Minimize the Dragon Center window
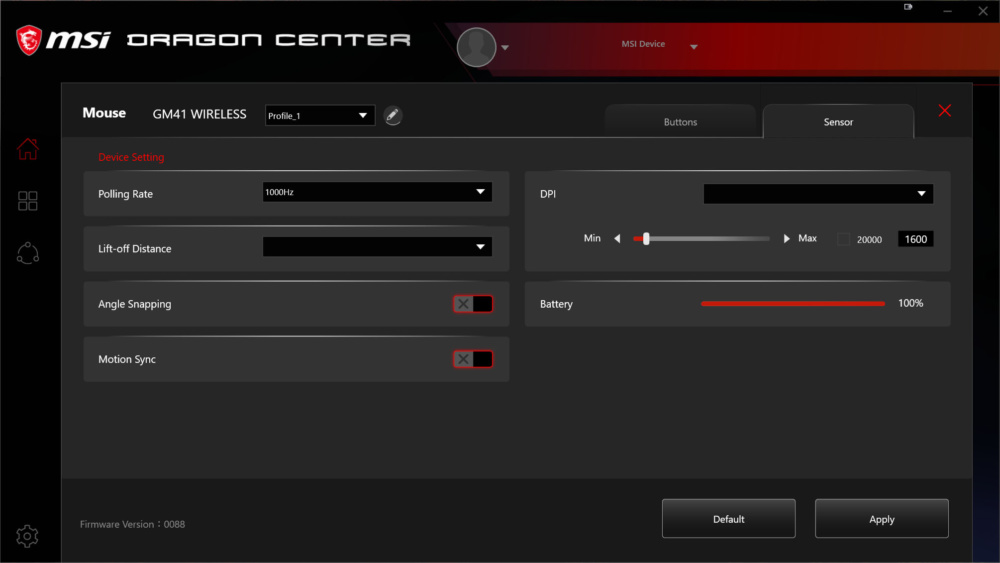Screen dimensions: 1000x563 coord(948,11)
